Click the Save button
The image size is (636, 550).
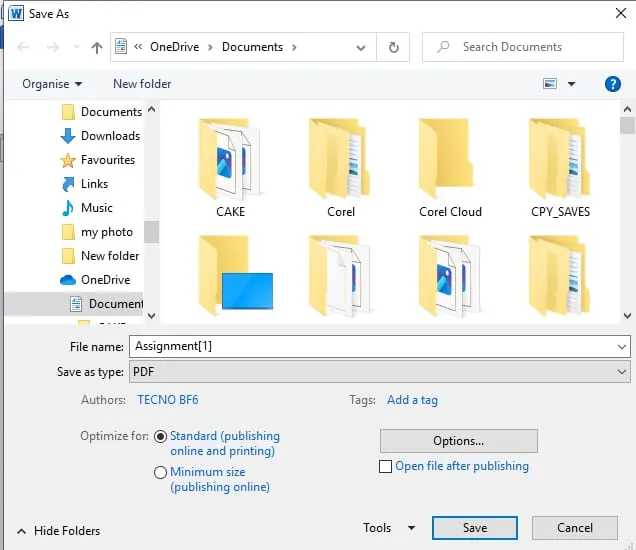475,528
